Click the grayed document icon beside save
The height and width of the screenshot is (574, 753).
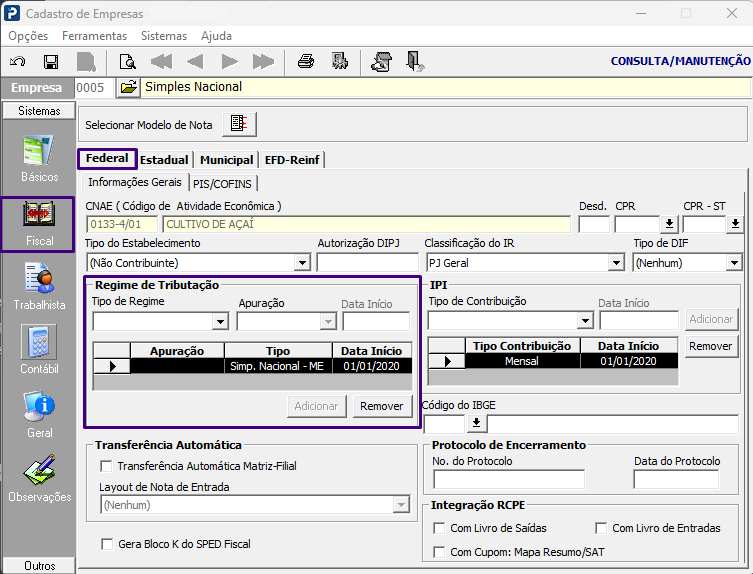pyautogui.click(x=86, y=61)
